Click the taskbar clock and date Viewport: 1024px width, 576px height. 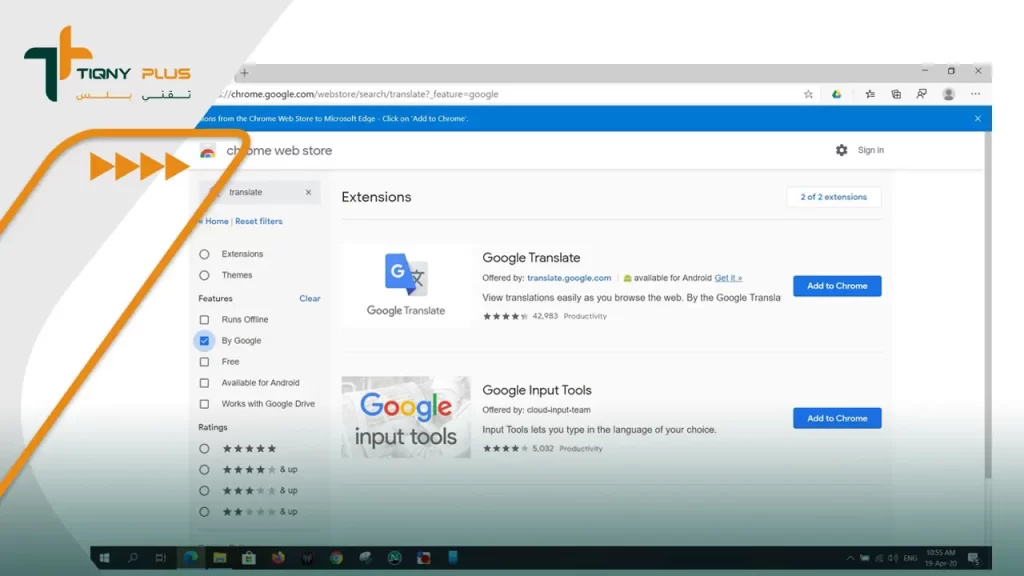click(x=941, y=558)
